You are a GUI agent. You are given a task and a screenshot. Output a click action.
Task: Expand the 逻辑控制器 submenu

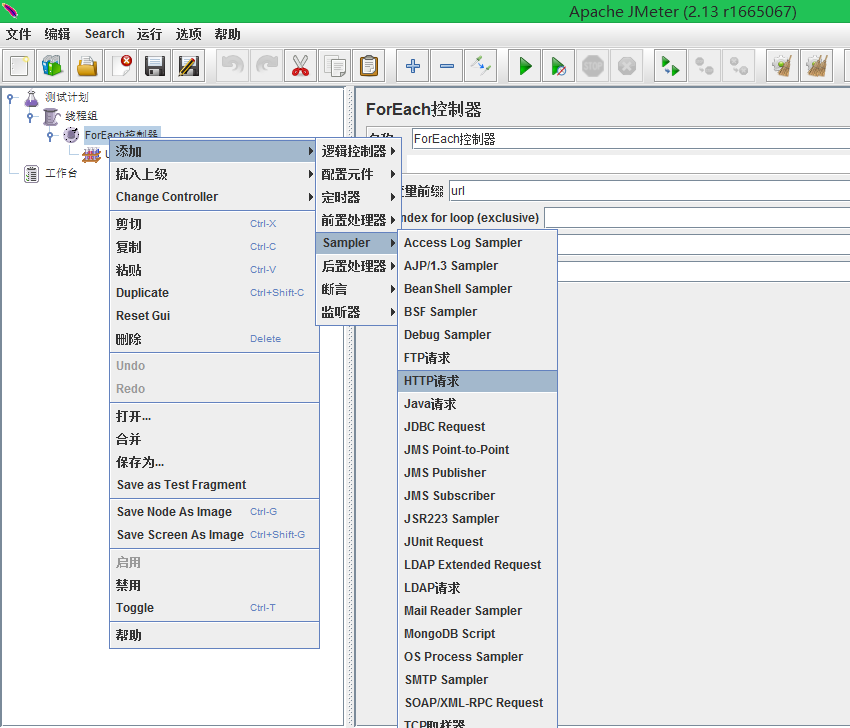tap(358, 151)
